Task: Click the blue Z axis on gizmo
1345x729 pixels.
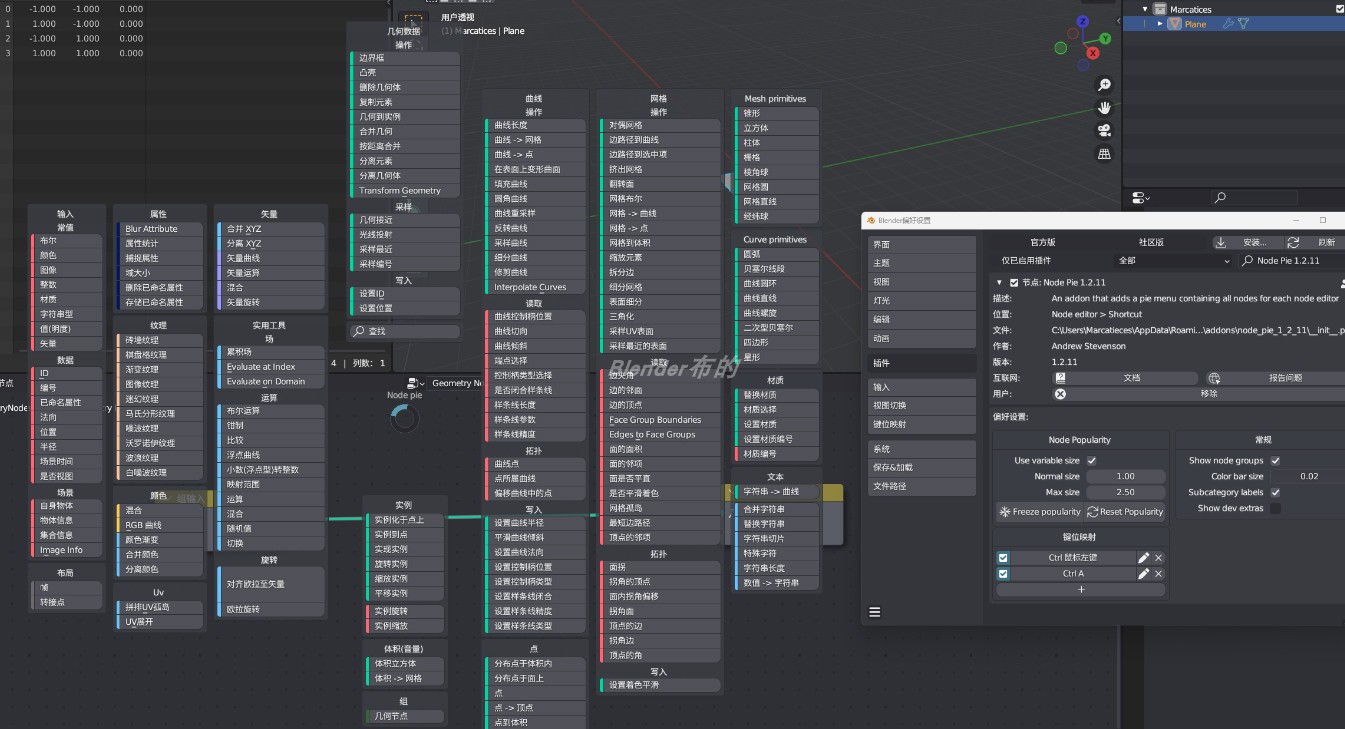Action: pos(1084,22)
